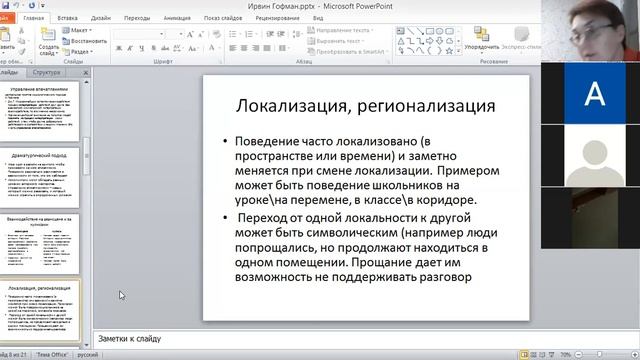Open the Направление текста dropdown
The image size is (640, 360).
pyautogui.click(x=340, y=30)
